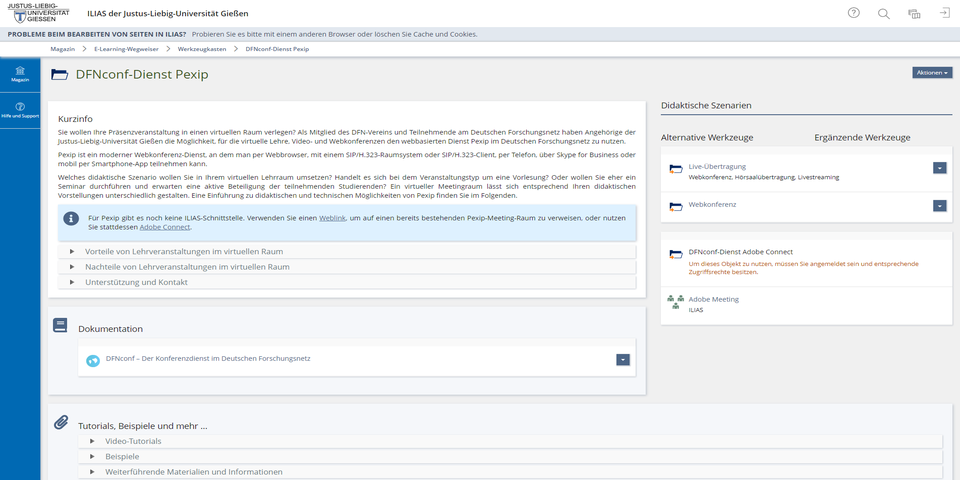Open Adobe Meeting link
The image size is (960, 480).
tap(714, 299)
